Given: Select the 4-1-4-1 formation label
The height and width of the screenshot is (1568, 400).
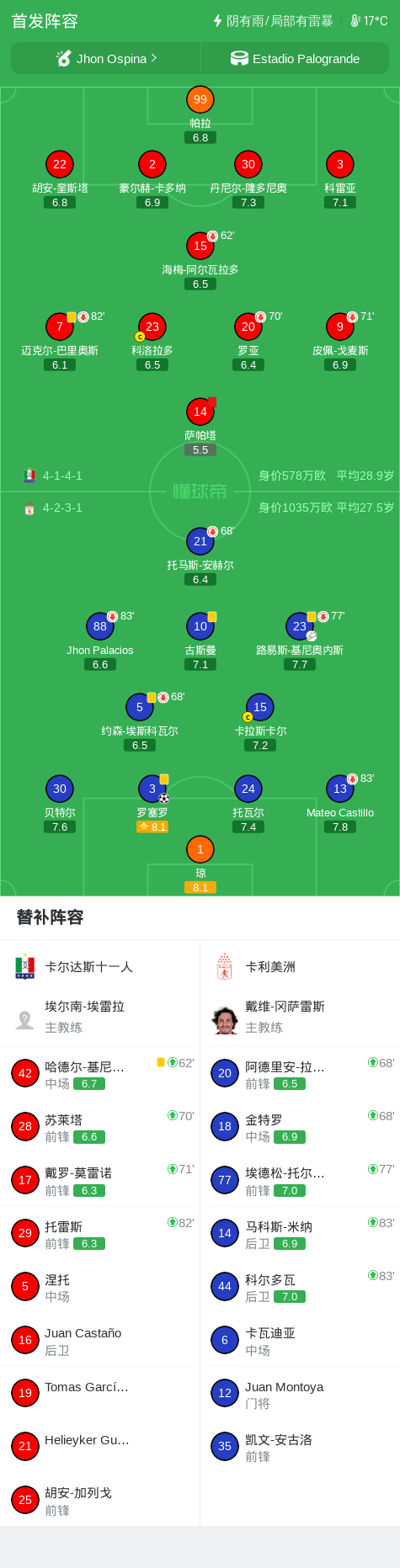Looking at the screenshot, I should [62, 476].
